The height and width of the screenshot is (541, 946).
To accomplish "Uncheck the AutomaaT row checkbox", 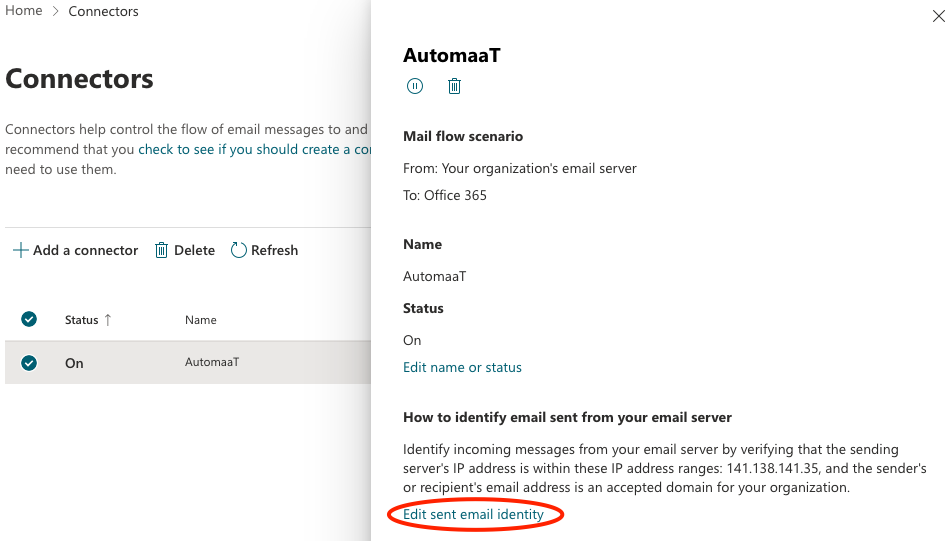I will 29,363.
